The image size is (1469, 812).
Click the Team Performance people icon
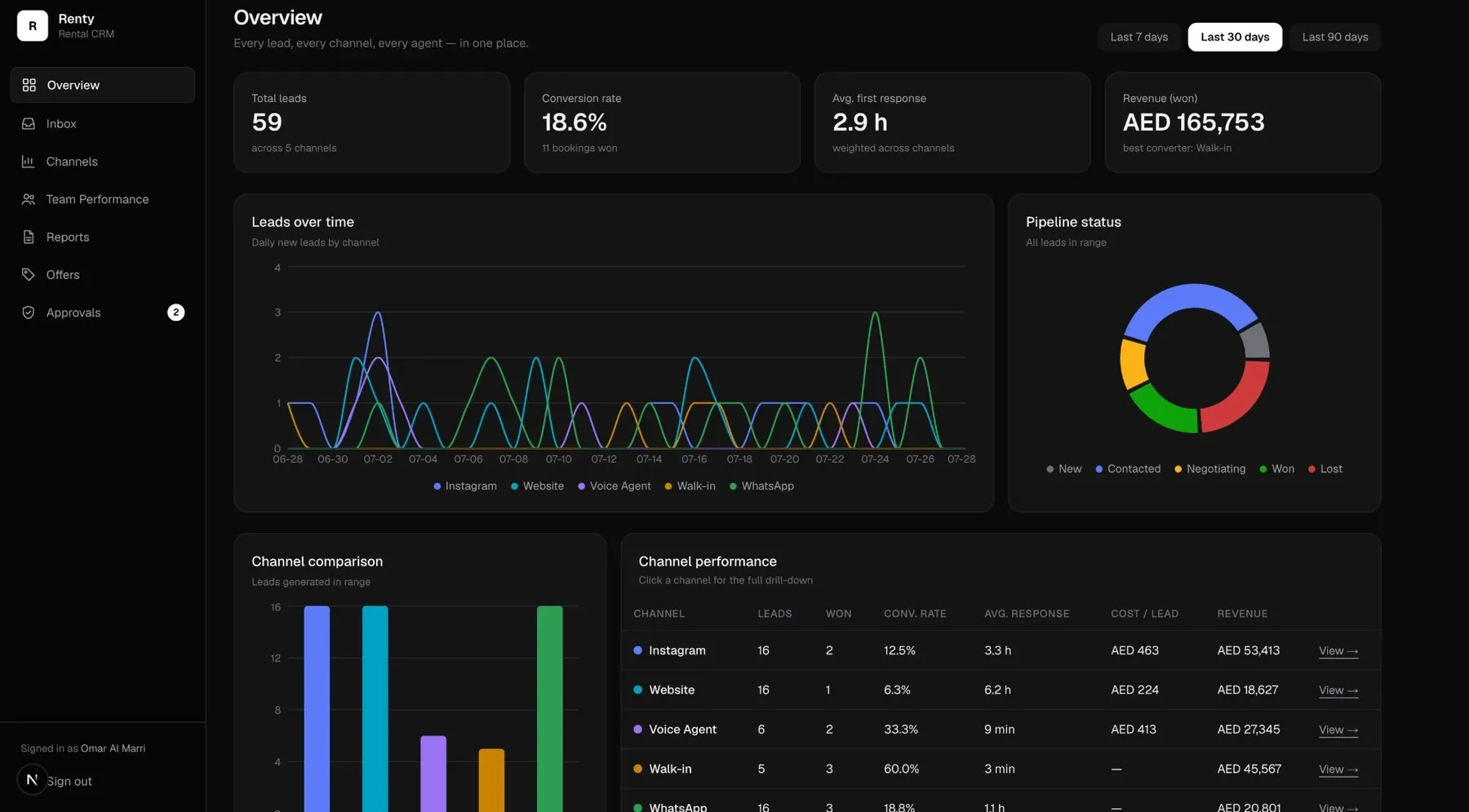tap(29, 199)
